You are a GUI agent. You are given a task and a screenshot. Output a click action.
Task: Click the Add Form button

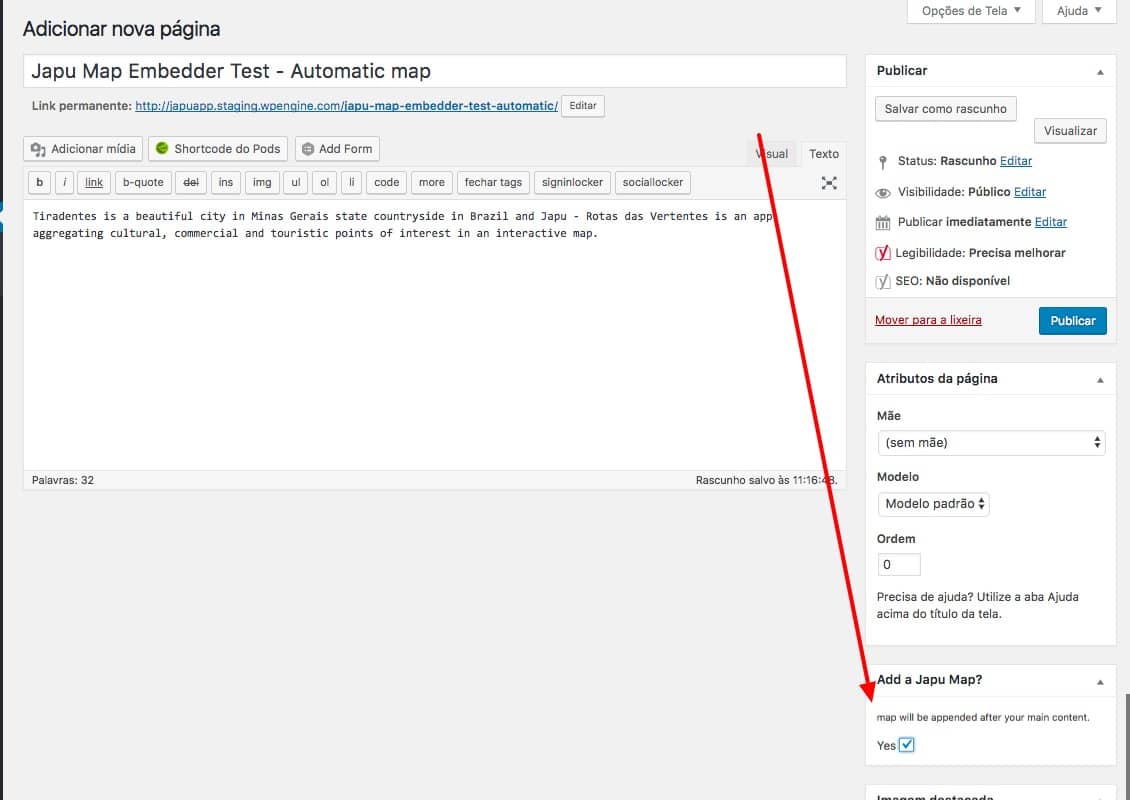pos(337,149)
